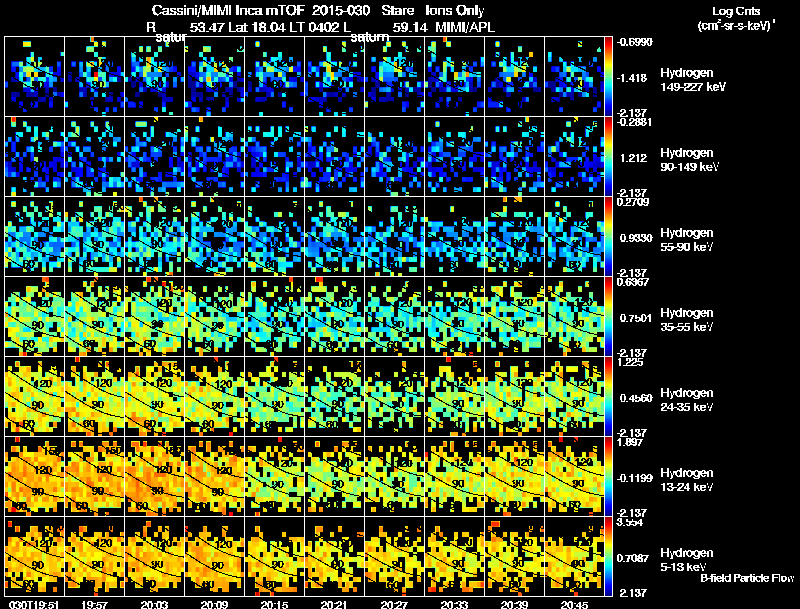Image resolution: width=800 pixels, height=609 pixels.
Task: Click the 20:45 time label
Action: pos(574,604)
